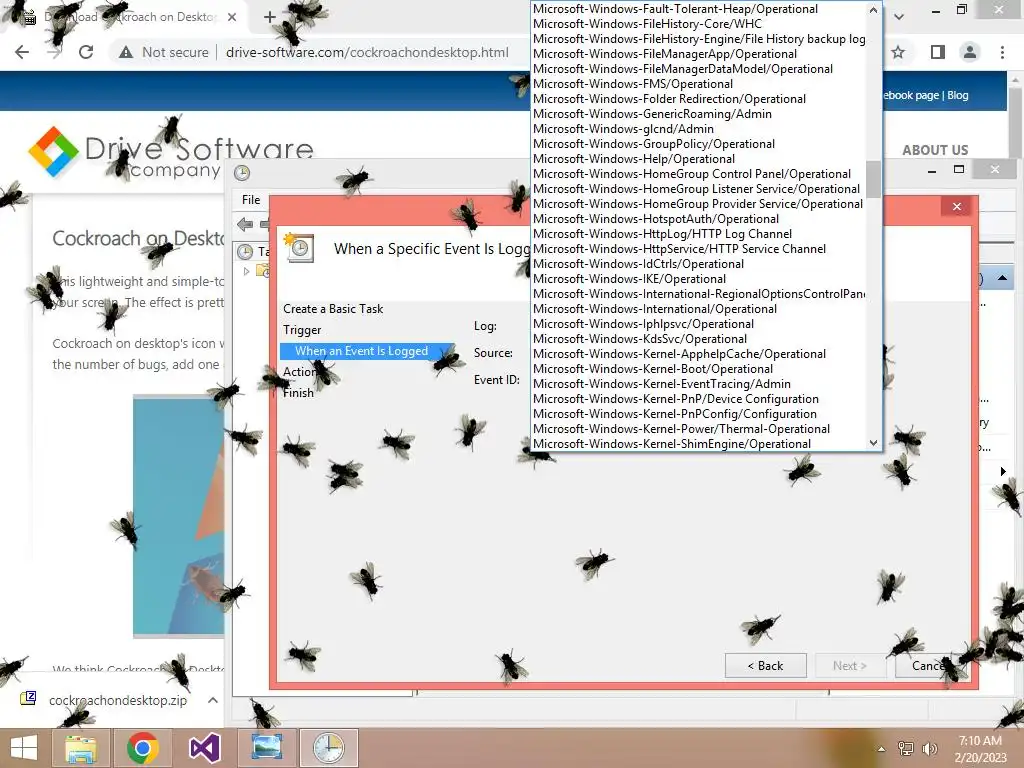Choose FileHistory-Engine/File History backup log

(x=699, y=39)
